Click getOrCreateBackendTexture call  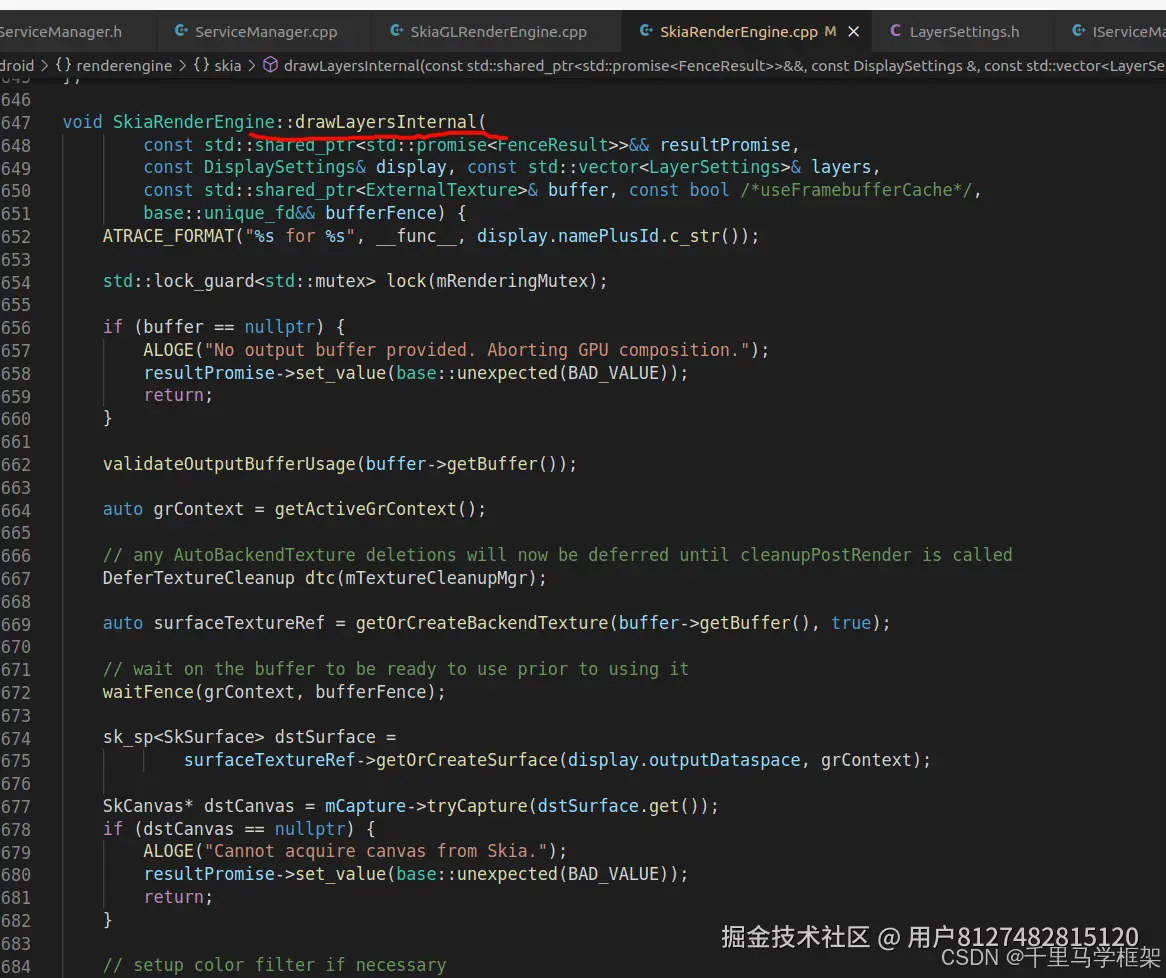482,623
